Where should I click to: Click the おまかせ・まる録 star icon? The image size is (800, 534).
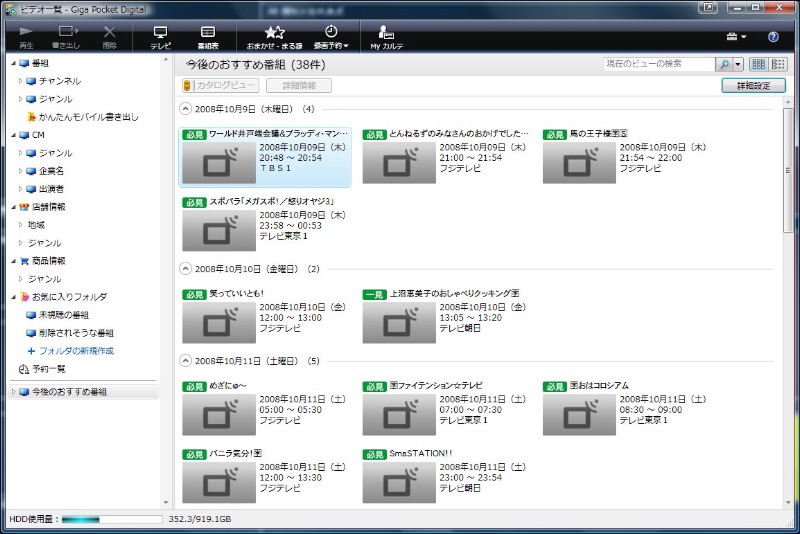click(274, 37)
